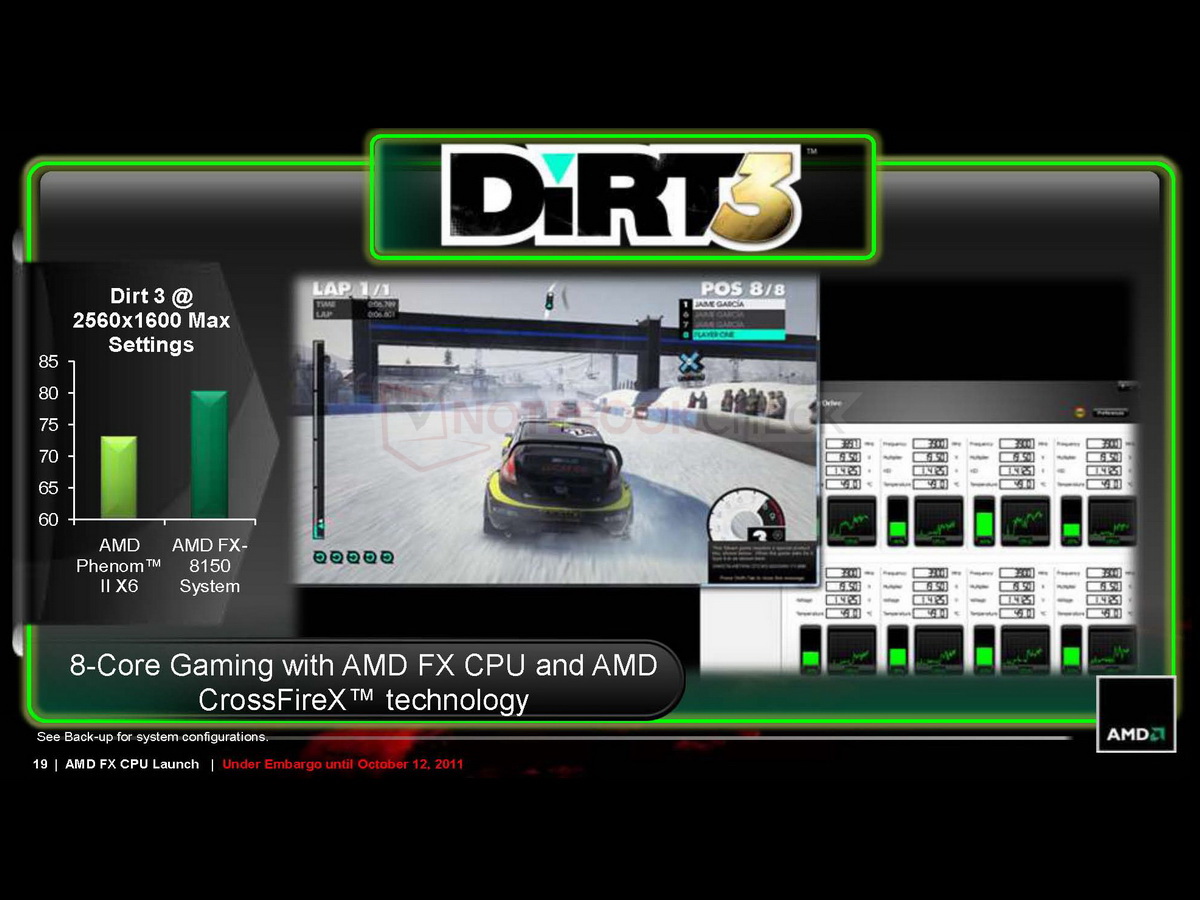Select the AMD Phenom II X6 chart bar
1200x900 pixels.
[119, 477]
